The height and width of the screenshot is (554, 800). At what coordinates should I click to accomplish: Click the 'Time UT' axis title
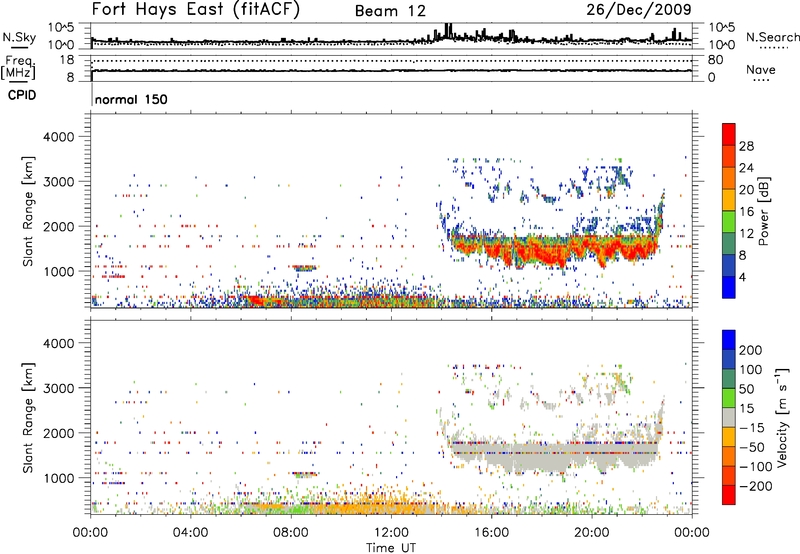(391, 548)
